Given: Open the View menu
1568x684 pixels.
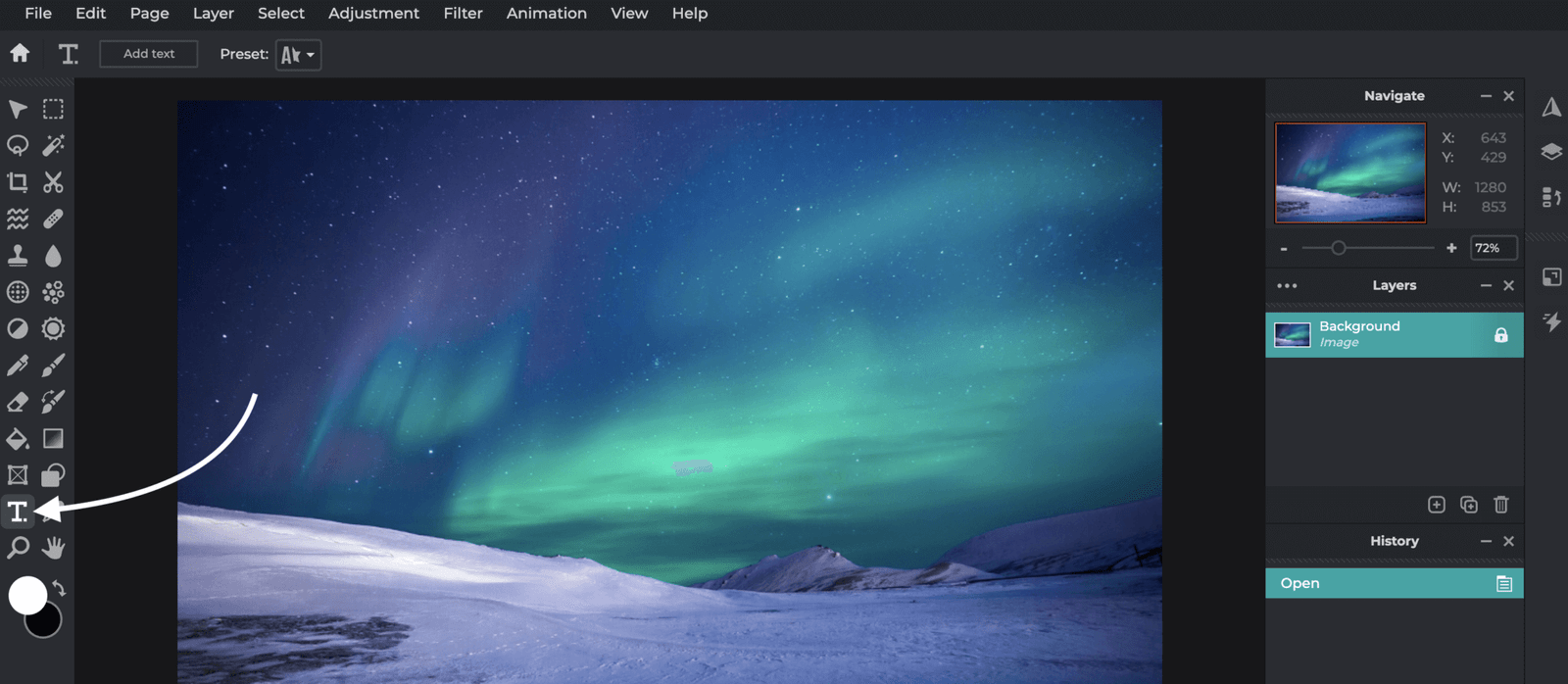Looking at the screenshot, I should click(629, 14).
